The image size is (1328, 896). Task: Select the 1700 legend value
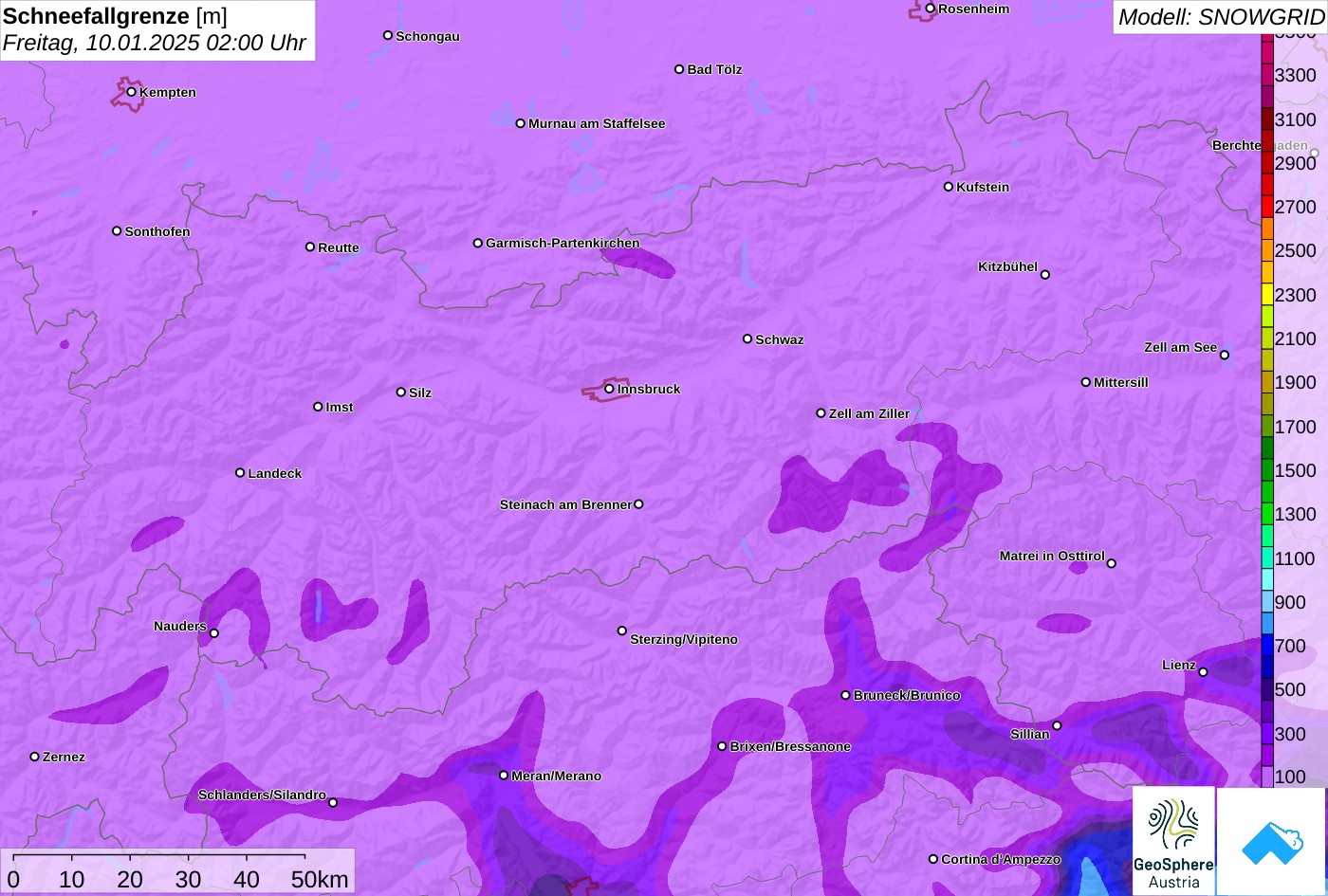[1296, 427]
